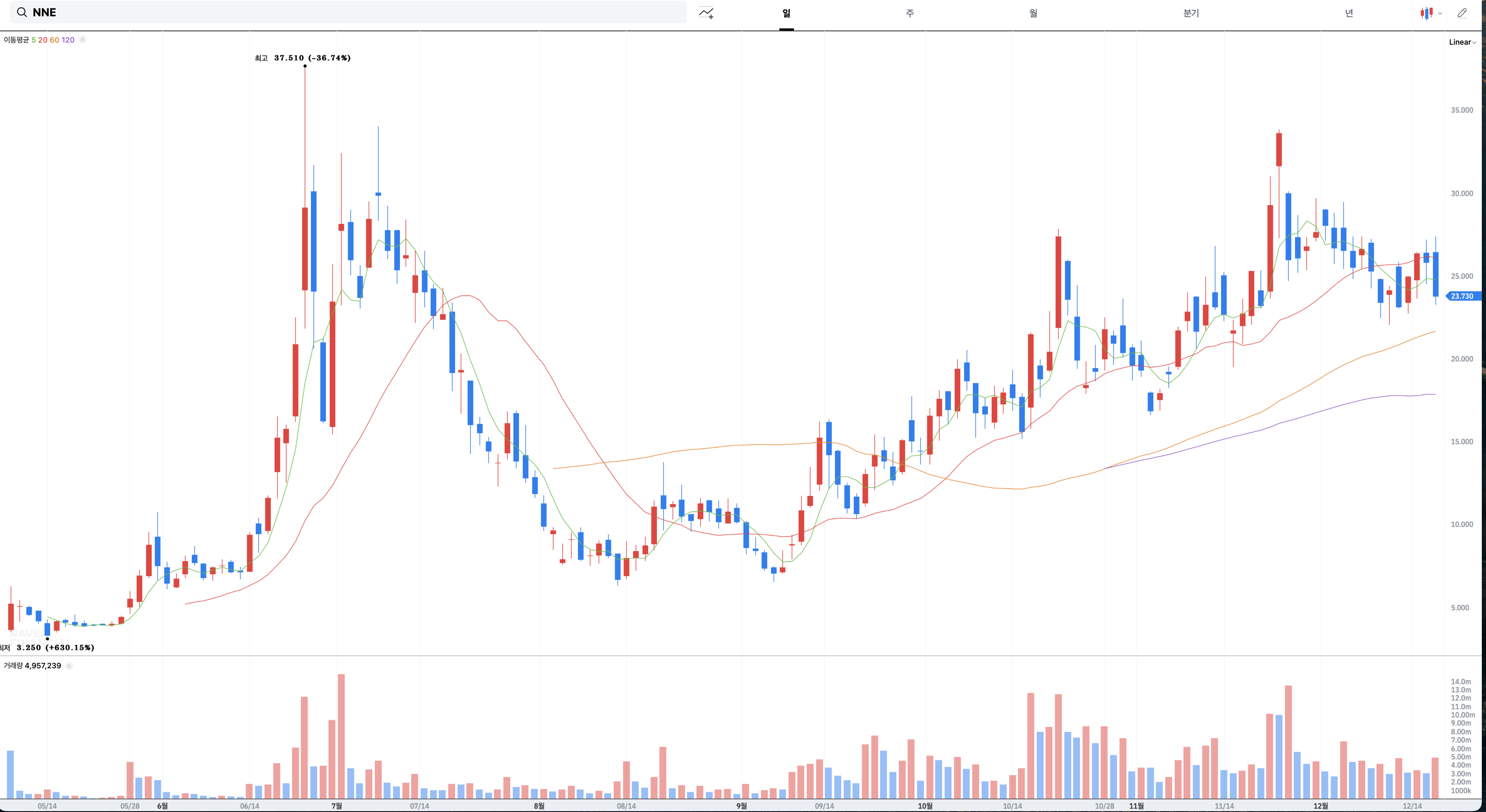
Task: Click the candlestick chart type icon
Action: click(1426, 13)
